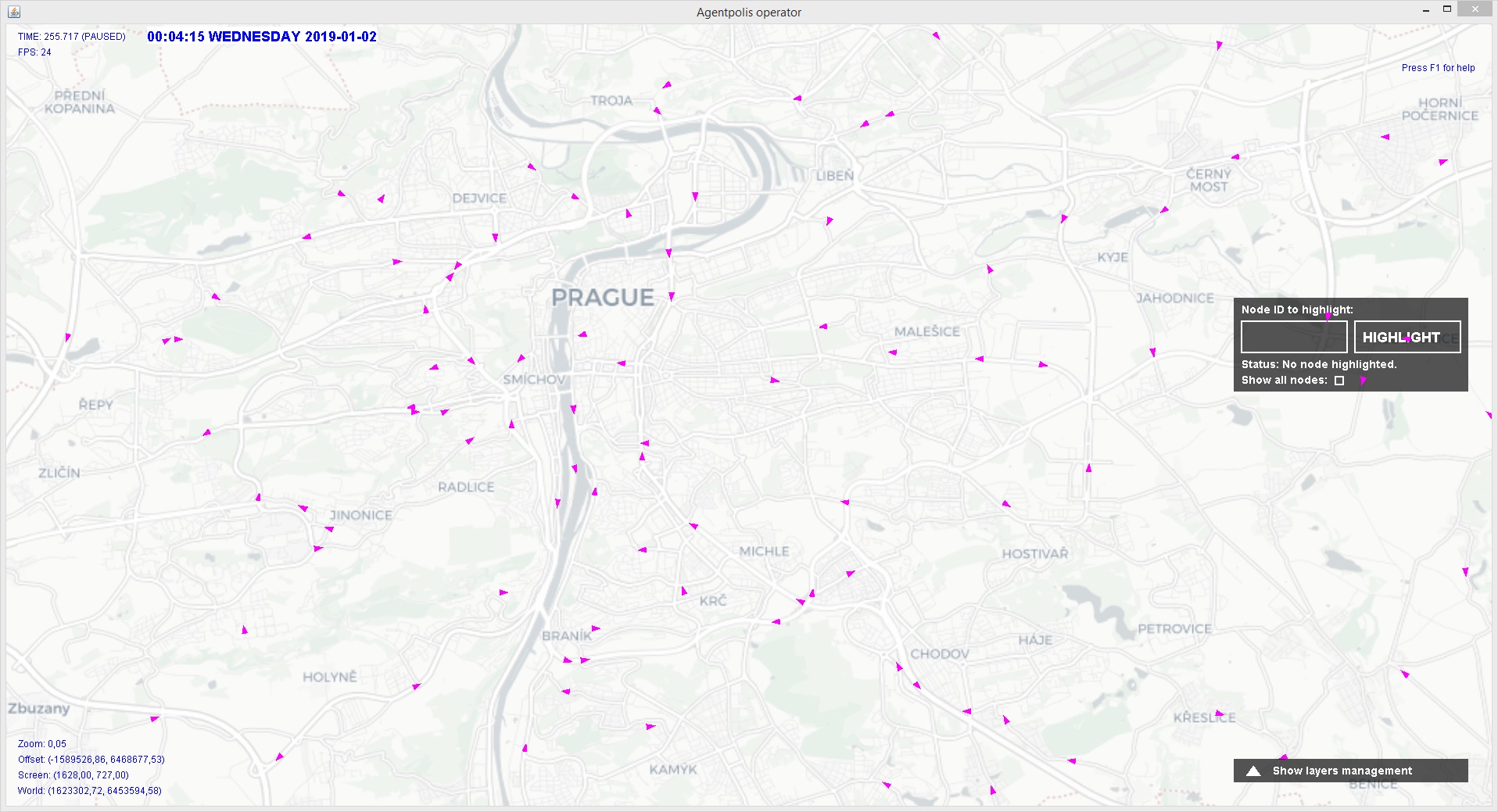Click the HOLYNĚ district label

pyautogui.click(x=329, y=676)
